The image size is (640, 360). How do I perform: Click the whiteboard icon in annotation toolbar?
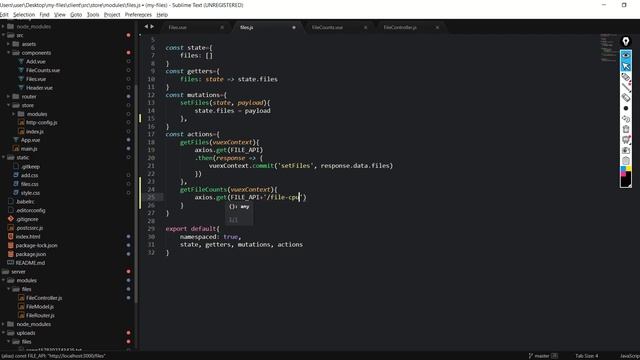(626, 140)
